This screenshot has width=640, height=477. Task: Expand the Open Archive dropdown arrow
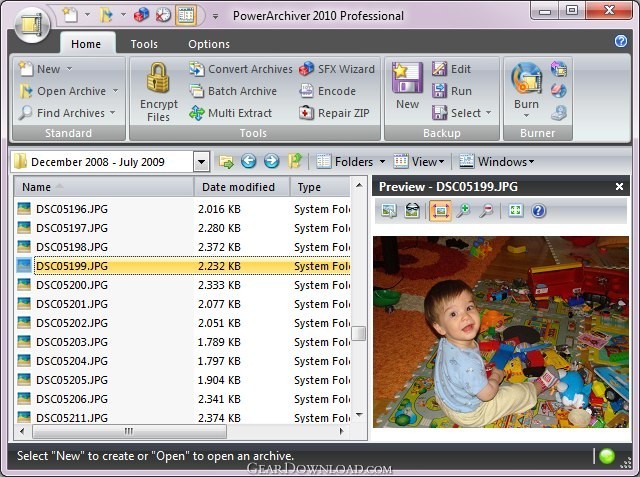point(116,91)
